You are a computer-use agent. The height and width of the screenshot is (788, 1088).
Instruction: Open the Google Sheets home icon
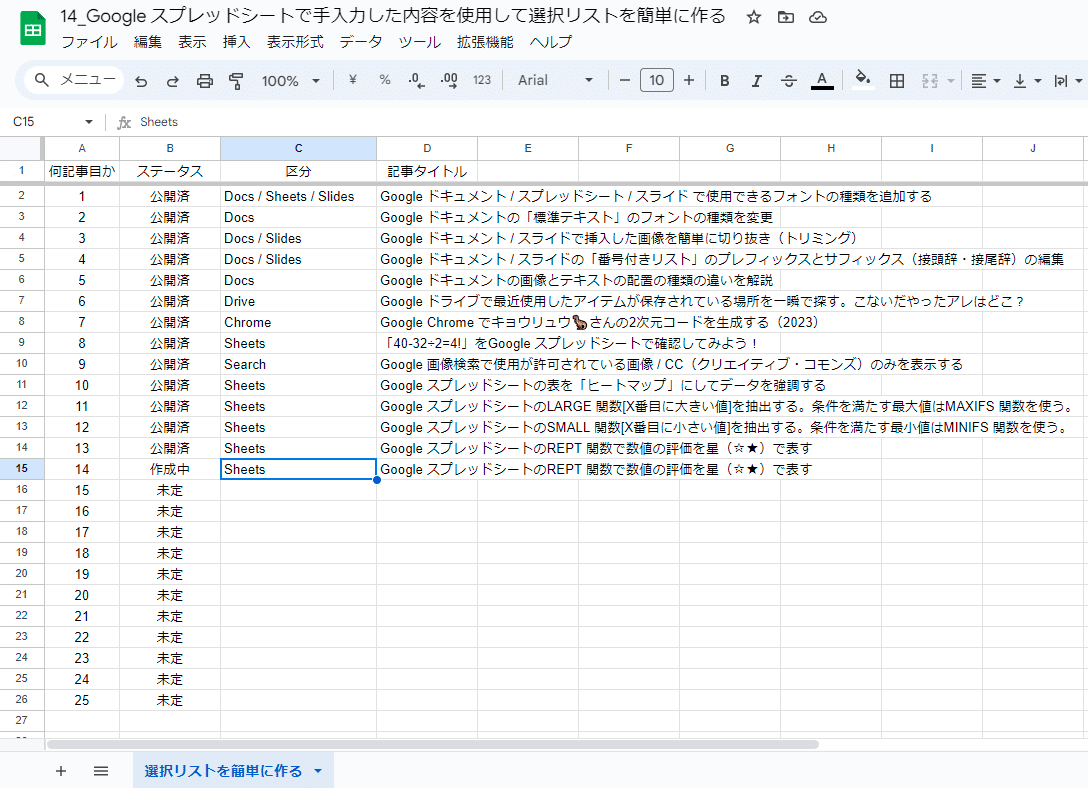point(33,29)
